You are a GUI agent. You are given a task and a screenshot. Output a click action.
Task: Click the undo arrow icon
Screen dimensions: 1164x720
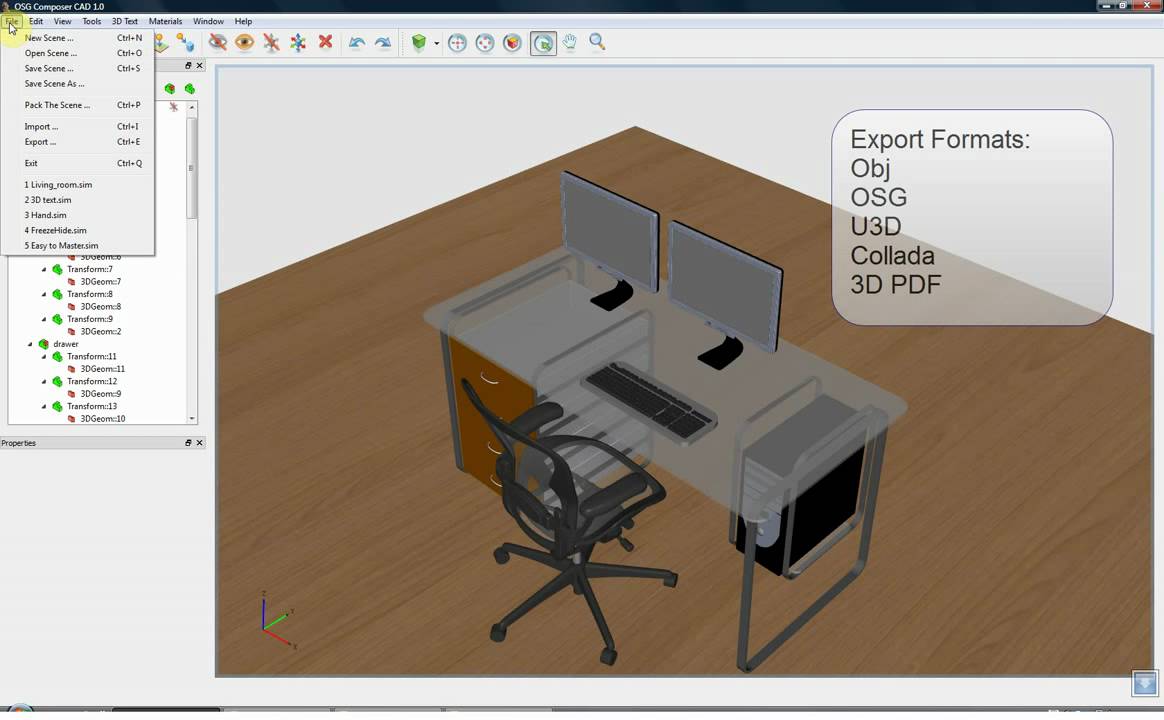pos(356,42)
